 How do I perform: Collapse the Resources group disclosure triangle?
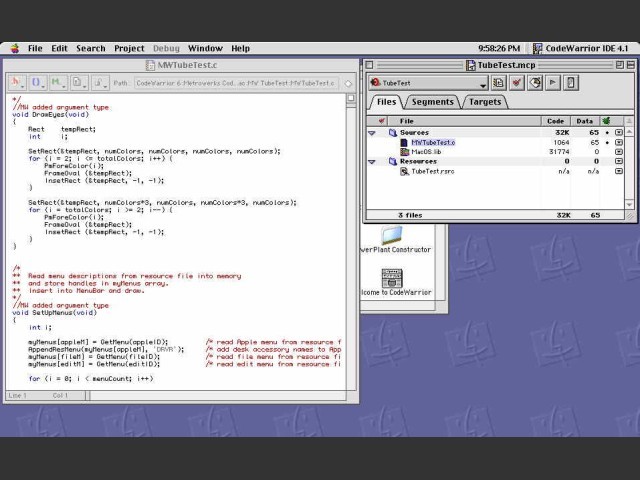coord(373,161)
